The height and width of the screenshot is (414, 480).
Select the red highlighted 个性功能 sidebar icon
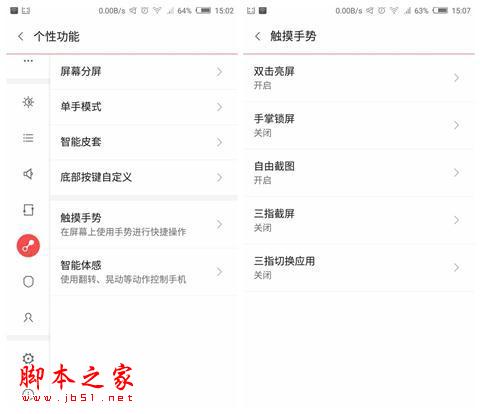tap(28, 246)
